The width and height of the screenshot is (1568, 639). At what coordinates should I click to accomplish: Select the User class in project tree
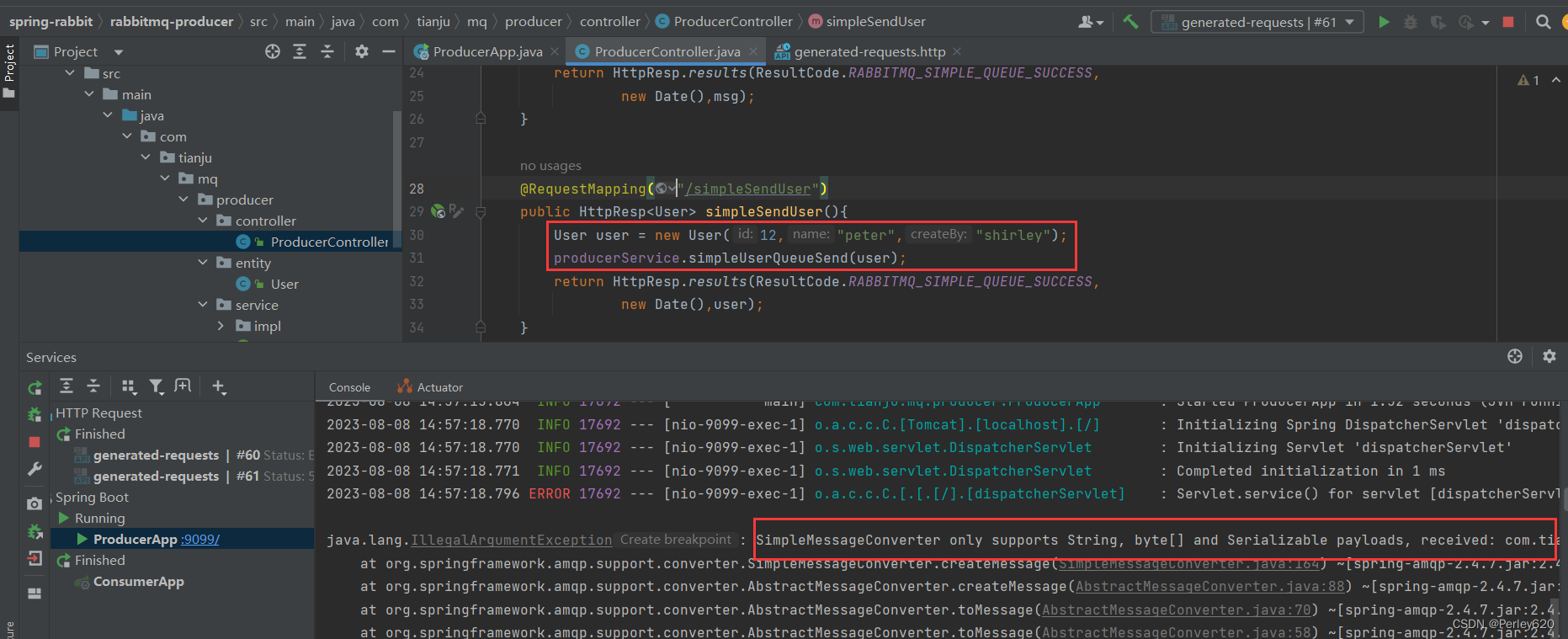click(284, 284)
